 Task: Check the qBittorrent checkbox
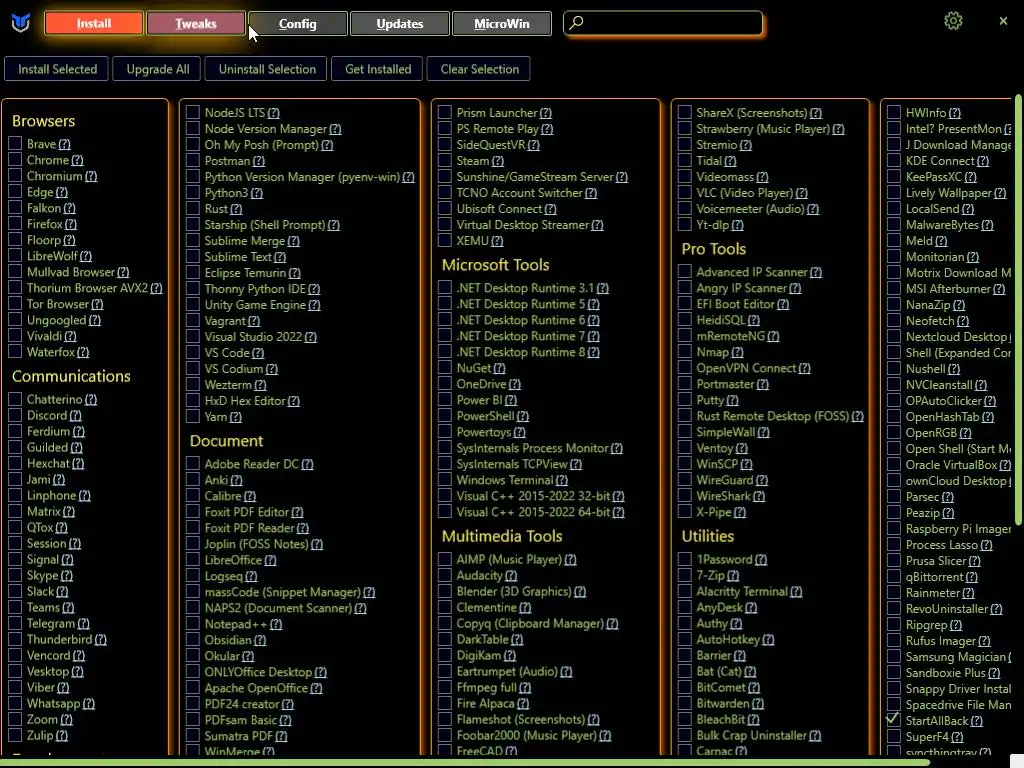[x=893, y=577]
